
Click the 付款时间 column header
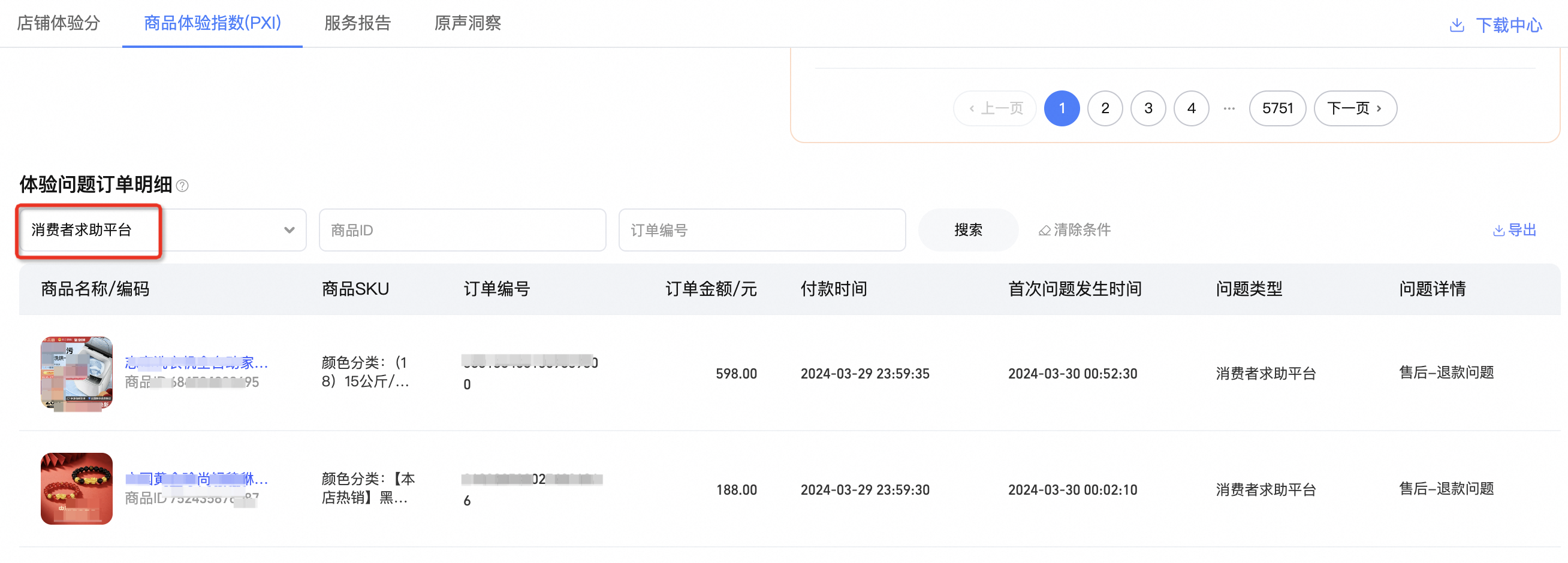[x=833, y=289]
